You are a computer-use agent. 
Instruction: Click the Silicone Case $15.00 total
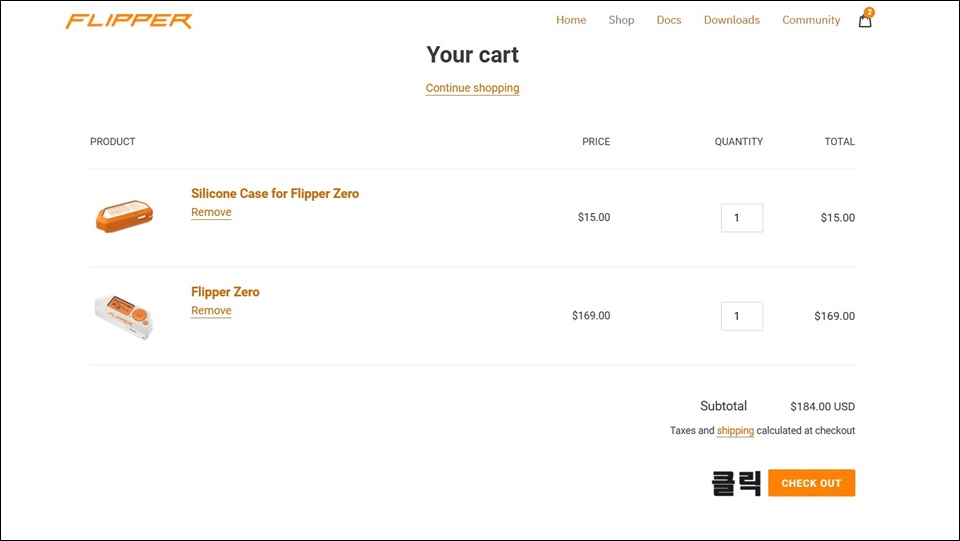pos(838,218)
